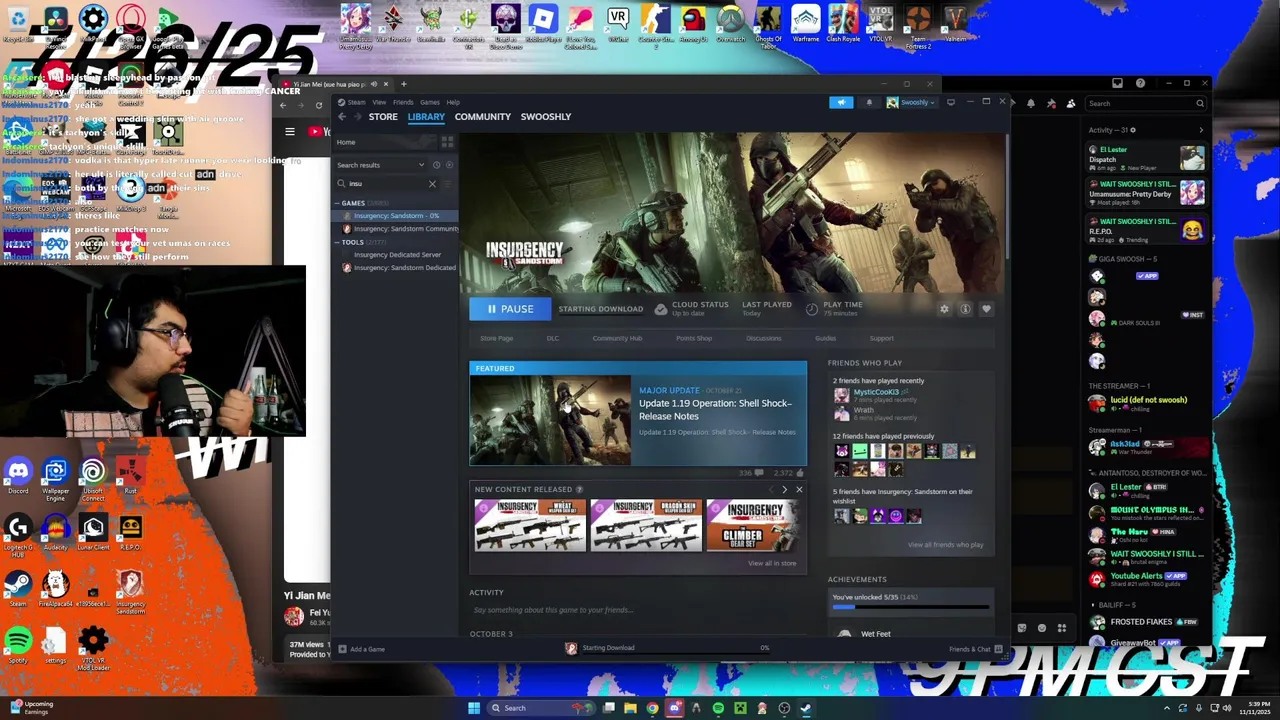Viewport: 1280px width, 720px height.
Task: Open the Games menu
Action: click(429, 102)
